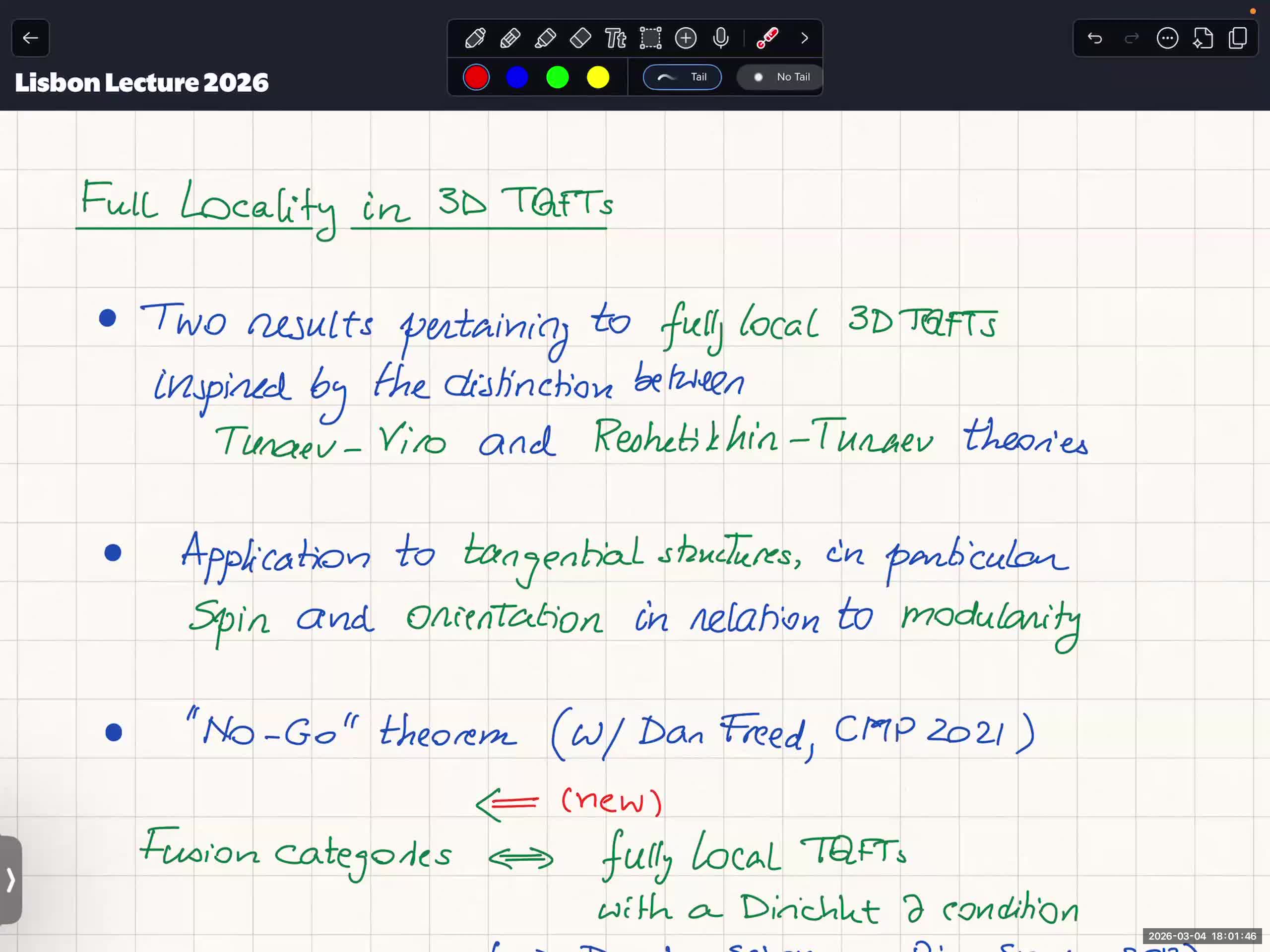Select the red laser pointer tool
This screenshot has width=1270, height=952.
767,39
